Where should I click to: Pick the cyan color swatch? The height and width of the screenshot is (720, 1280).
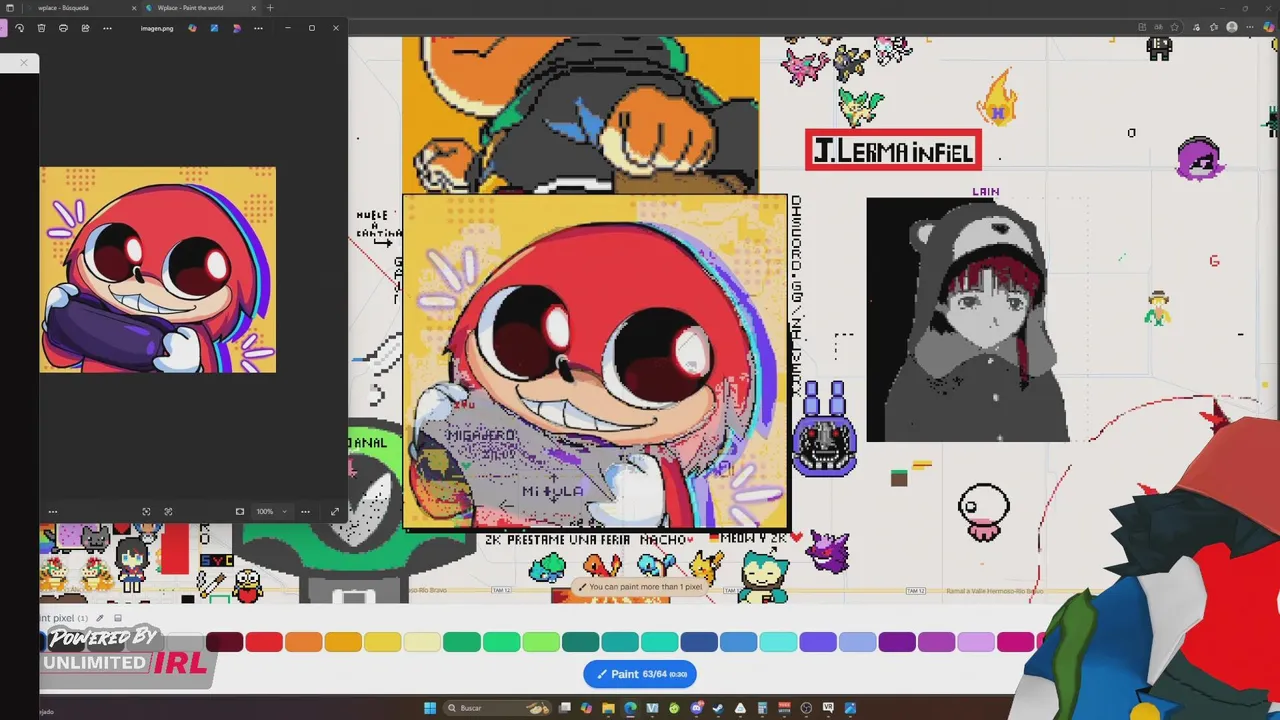[x=778, y=642]
